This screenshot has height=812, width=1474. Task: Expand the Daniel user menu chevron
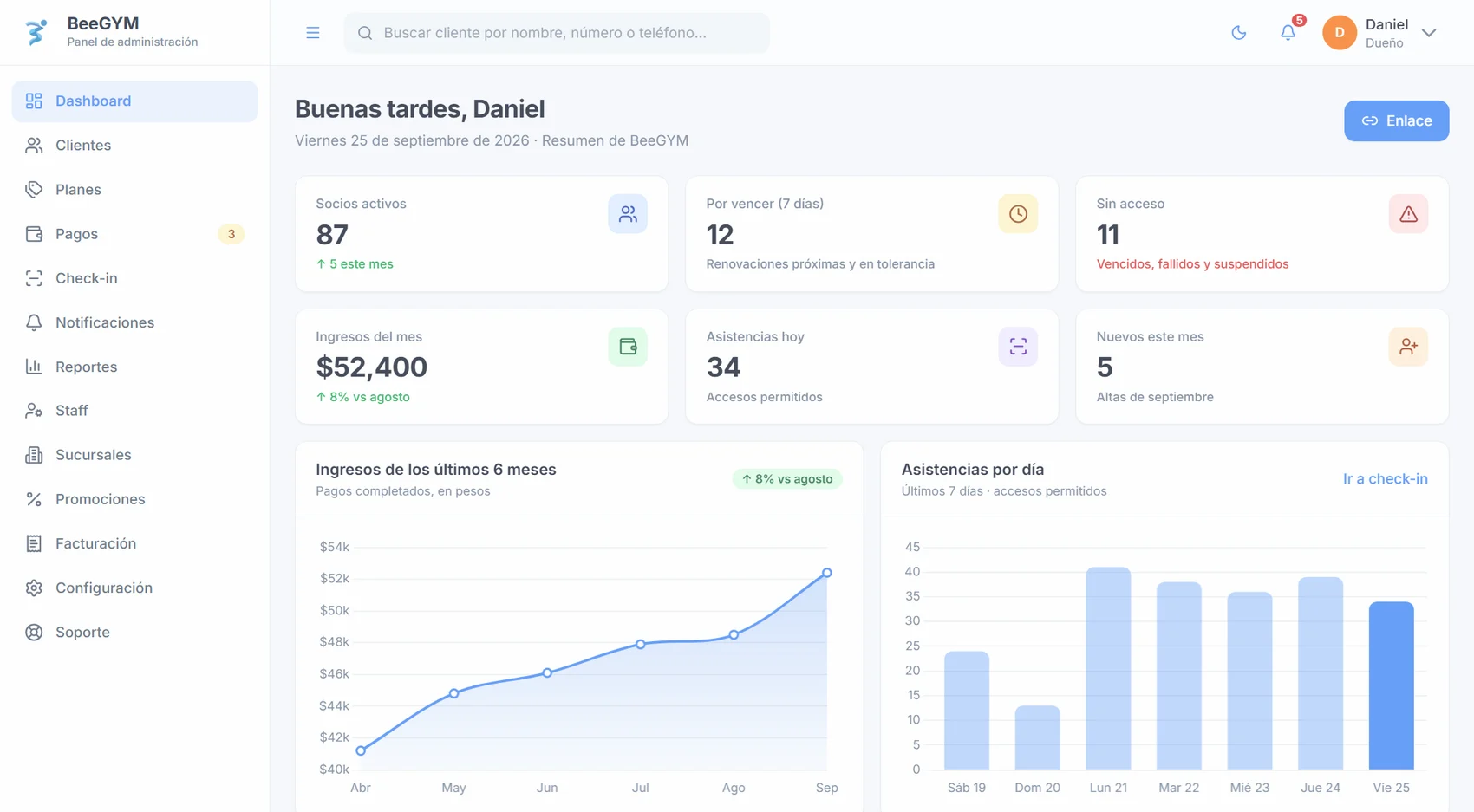1429,33
